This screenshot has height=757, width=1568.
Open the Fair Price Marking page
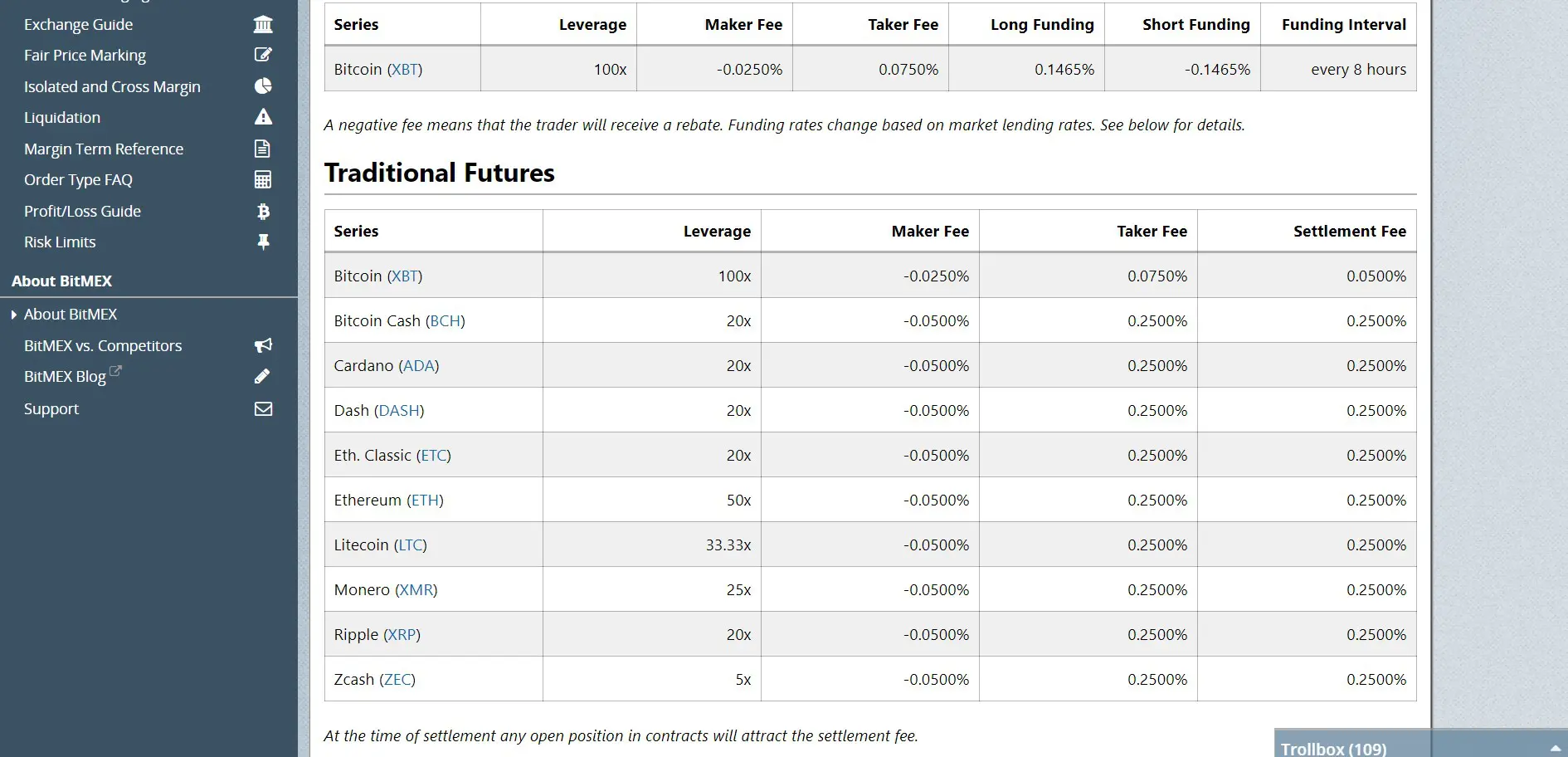pos(85,55)
